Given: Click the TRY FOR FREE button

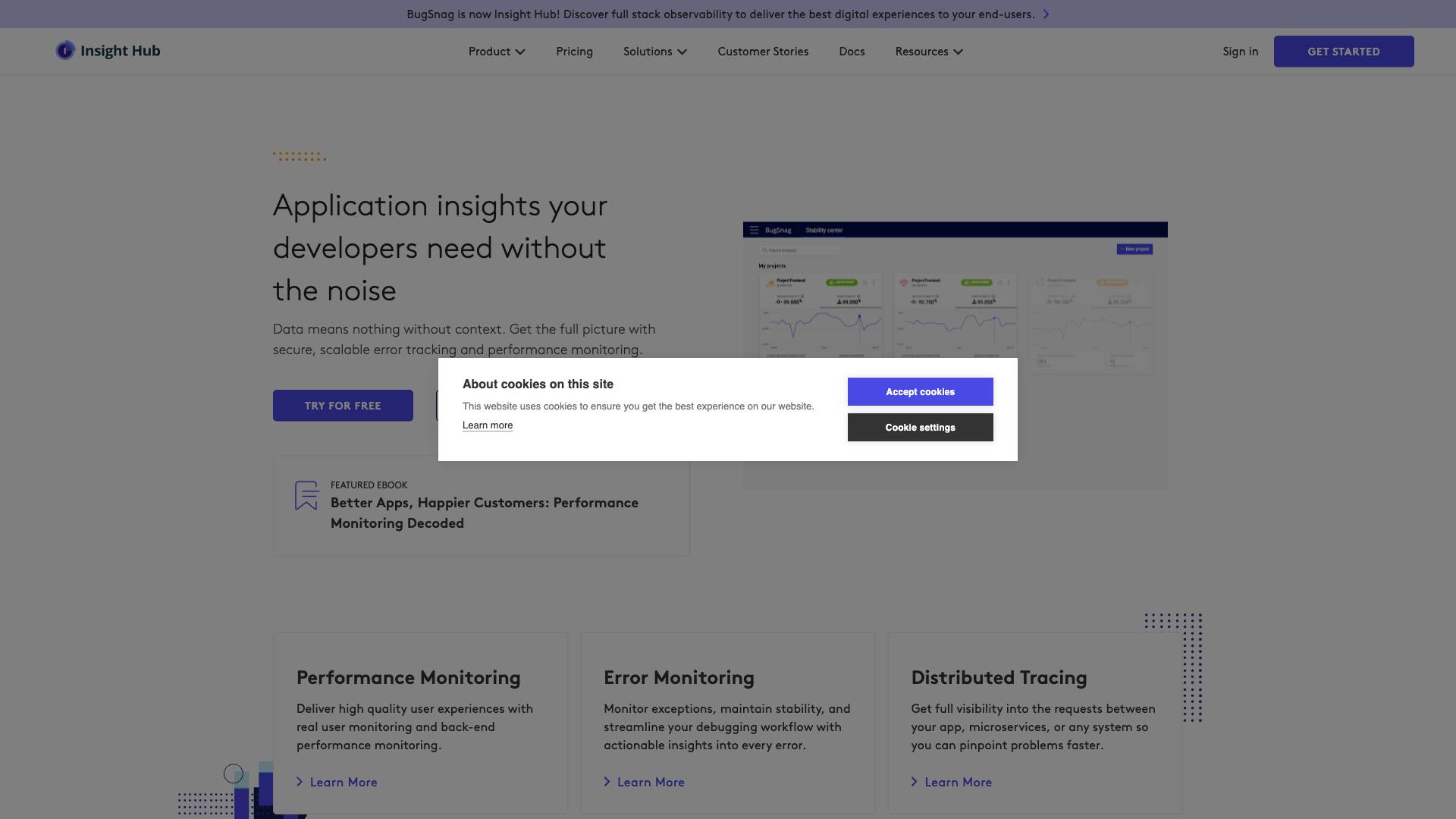Looking at the screenshot, I should tap(343, 406).
